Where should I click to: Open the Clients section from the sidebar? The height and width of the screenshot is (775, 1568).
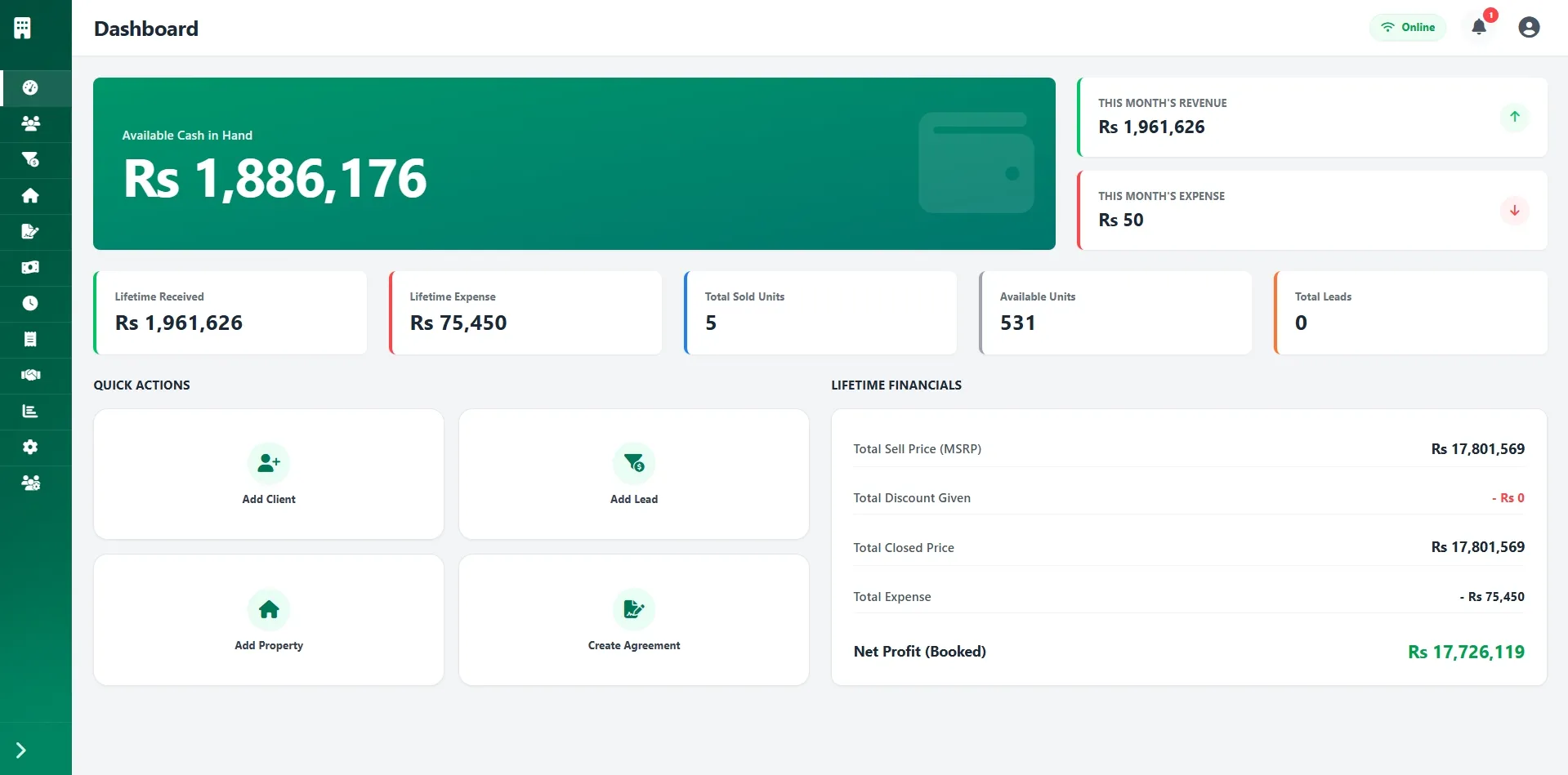point(30,123)
